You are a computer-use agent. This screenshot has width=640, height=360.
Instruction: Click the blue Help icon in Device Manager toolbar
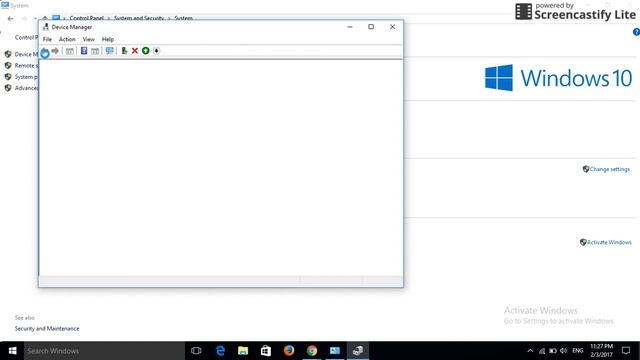pyautogui.click(x=84, y=51)
